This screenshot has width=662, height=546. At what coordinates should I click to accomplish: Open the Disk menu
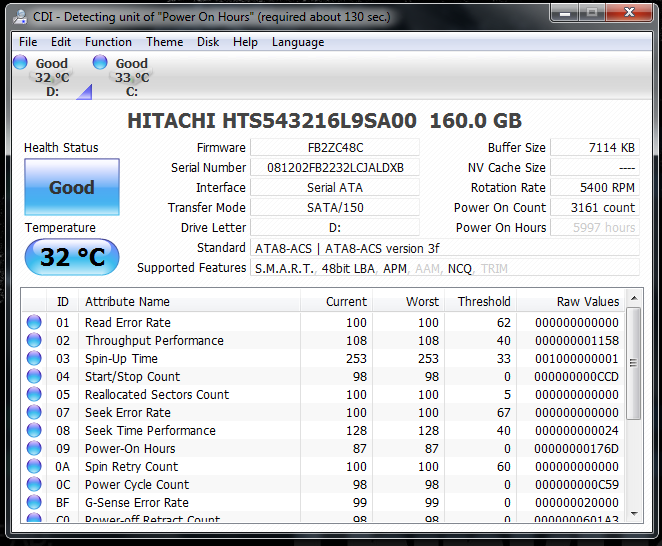click(208, 42)
